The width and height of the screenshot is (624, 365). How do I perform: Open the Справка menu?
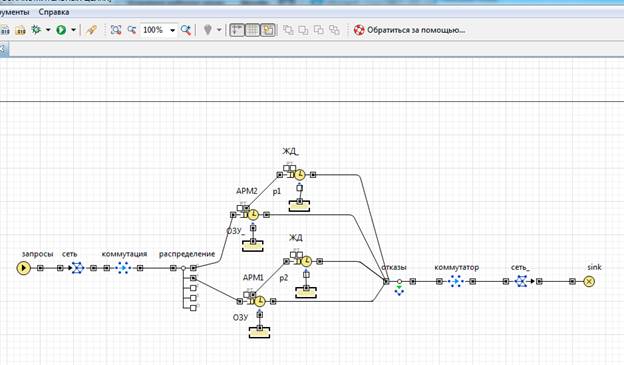[x=54, y=12]
